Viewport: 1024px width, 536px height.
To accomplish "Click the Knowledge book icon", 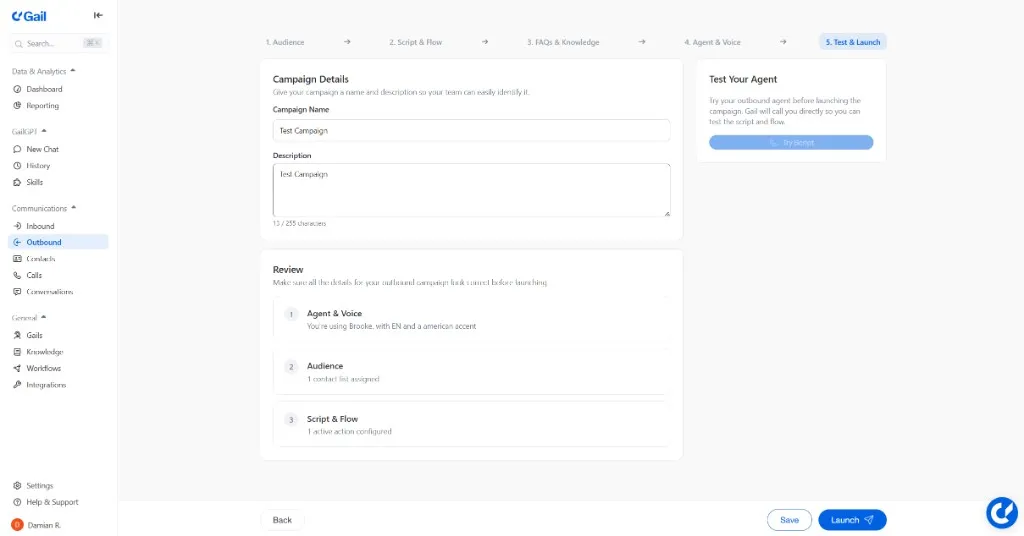I will (17, 351).
